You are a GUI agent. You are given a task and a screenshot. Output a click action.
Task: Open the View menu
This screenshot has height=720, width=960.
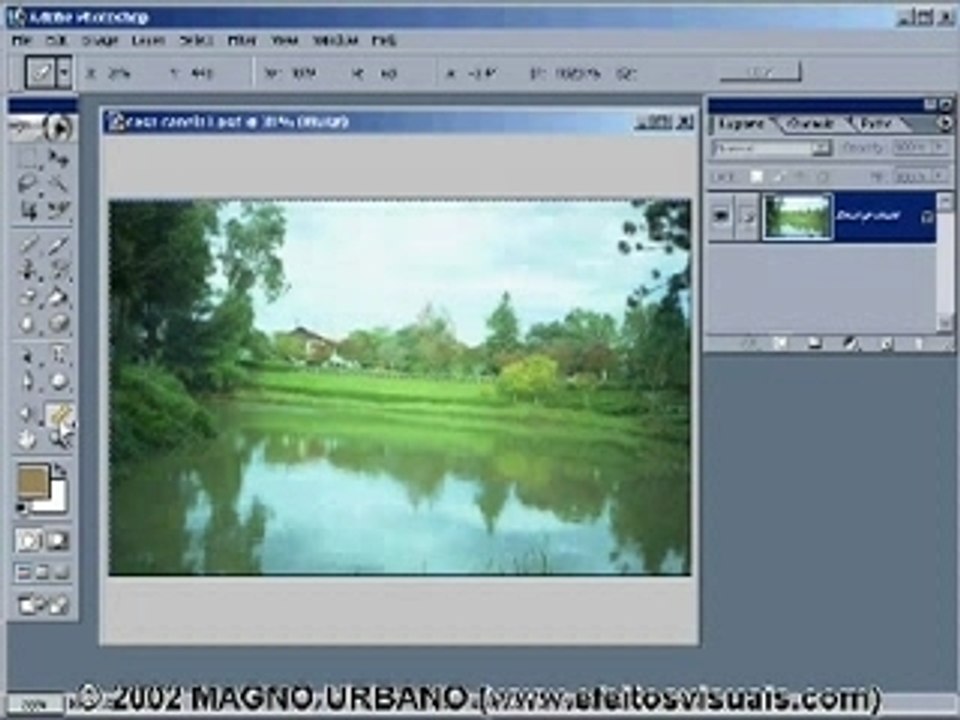(285, 40)
